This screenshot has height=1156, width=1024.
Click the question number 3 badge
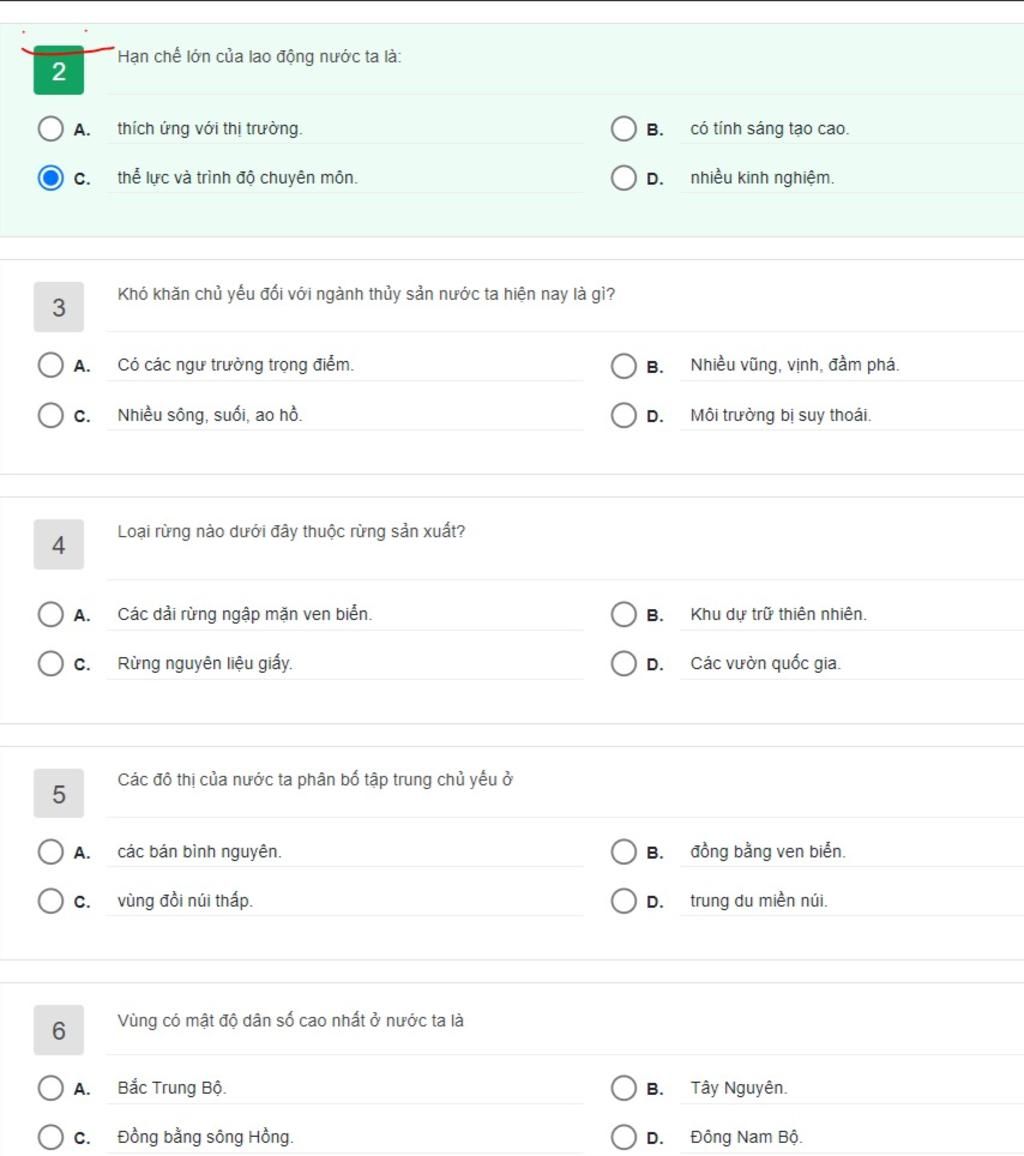tap(58, 308)
